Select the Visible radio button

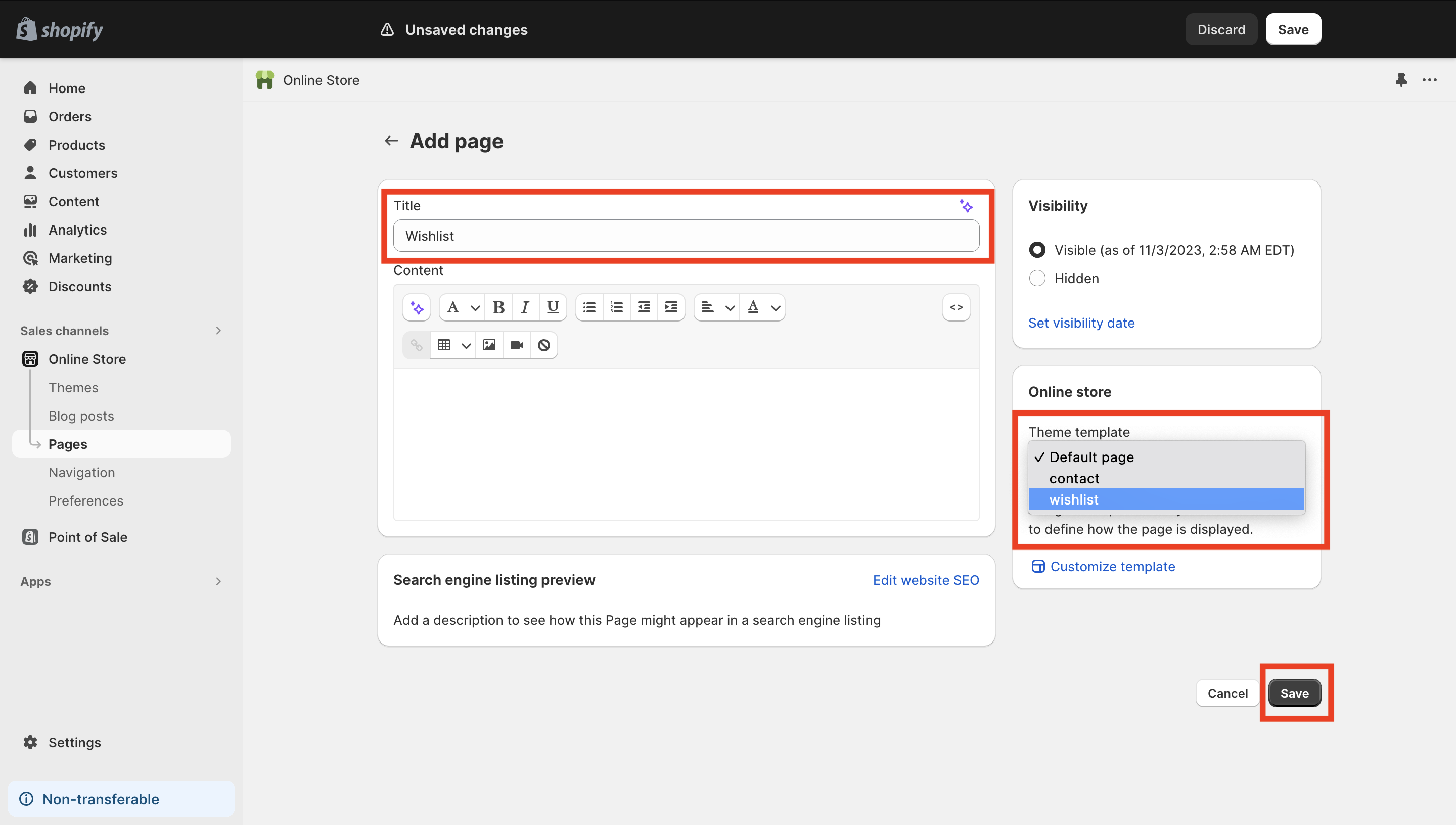pos(1037,250)
